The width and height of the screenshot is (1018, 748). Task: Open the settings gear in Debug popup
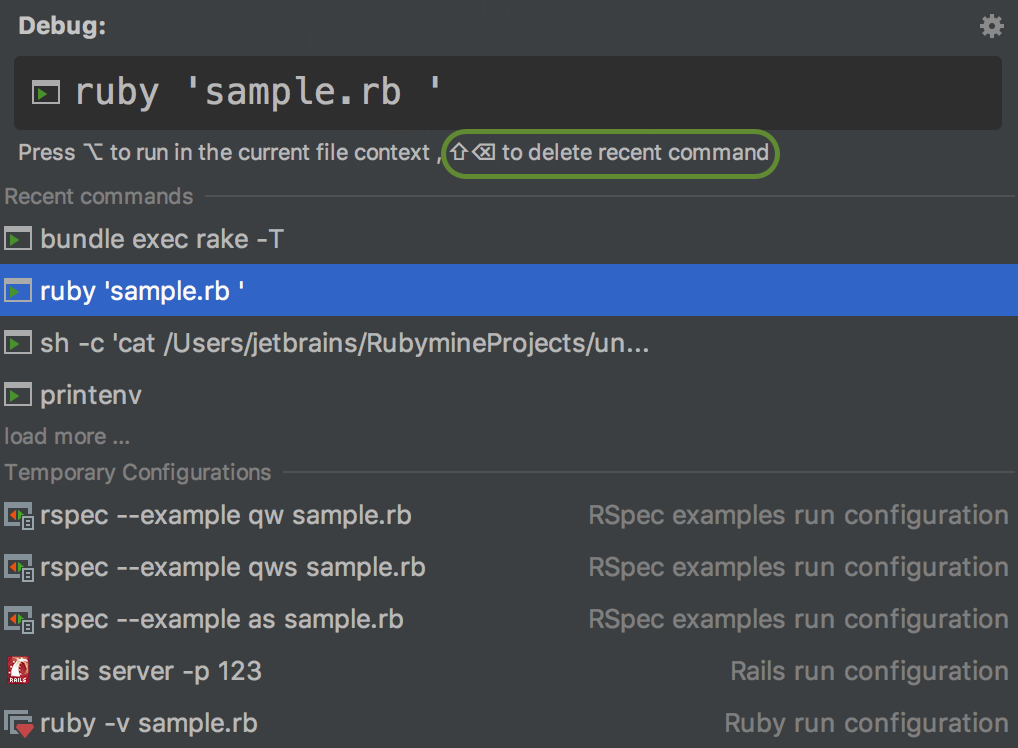(x=991, y=27)
